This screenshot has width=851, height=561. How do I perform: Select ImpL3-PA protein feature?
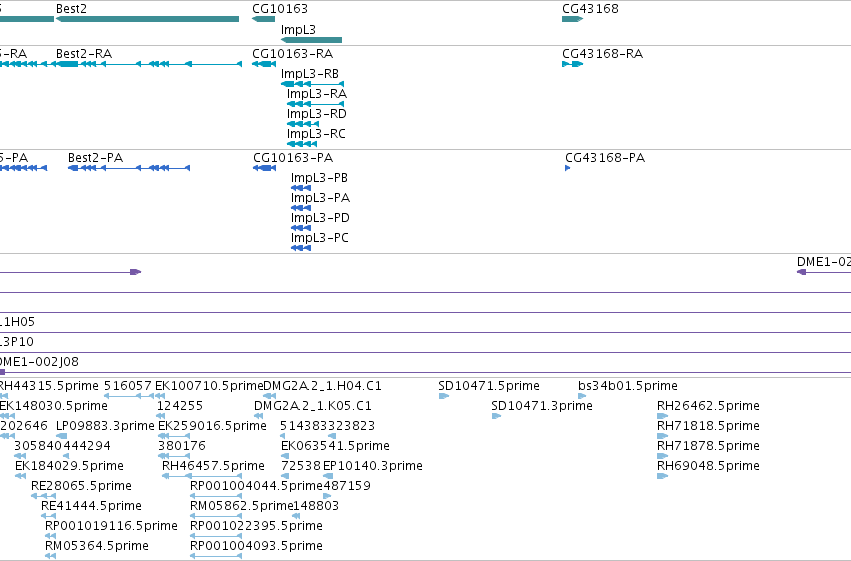301,208
